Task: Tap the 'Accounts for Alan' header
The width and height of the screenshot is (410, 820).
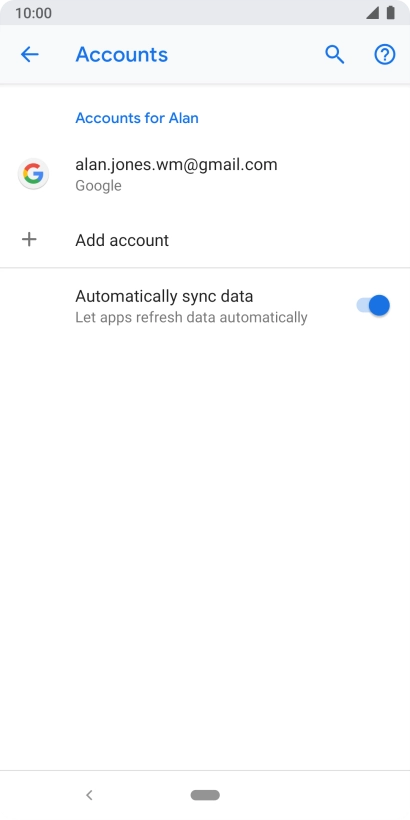Action: coord(137,118)
